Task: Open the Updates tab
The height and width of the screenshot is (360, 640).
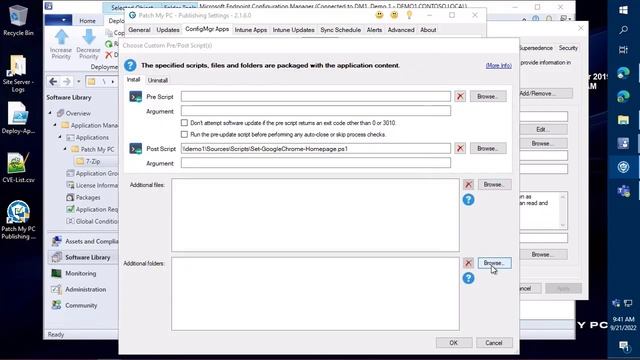Action: click(x=168, y=30)
